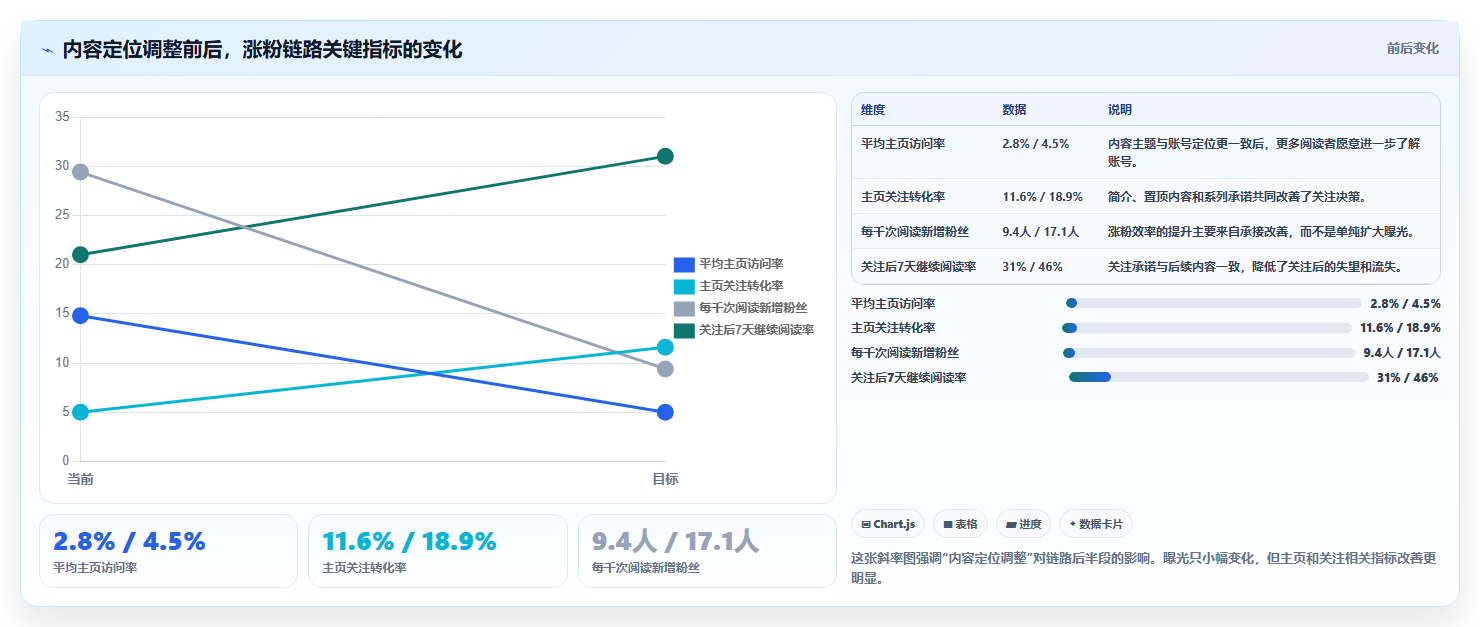Click the dark green data point at 当前
Screen dimensions: 1480x627
tap(80, 254)
